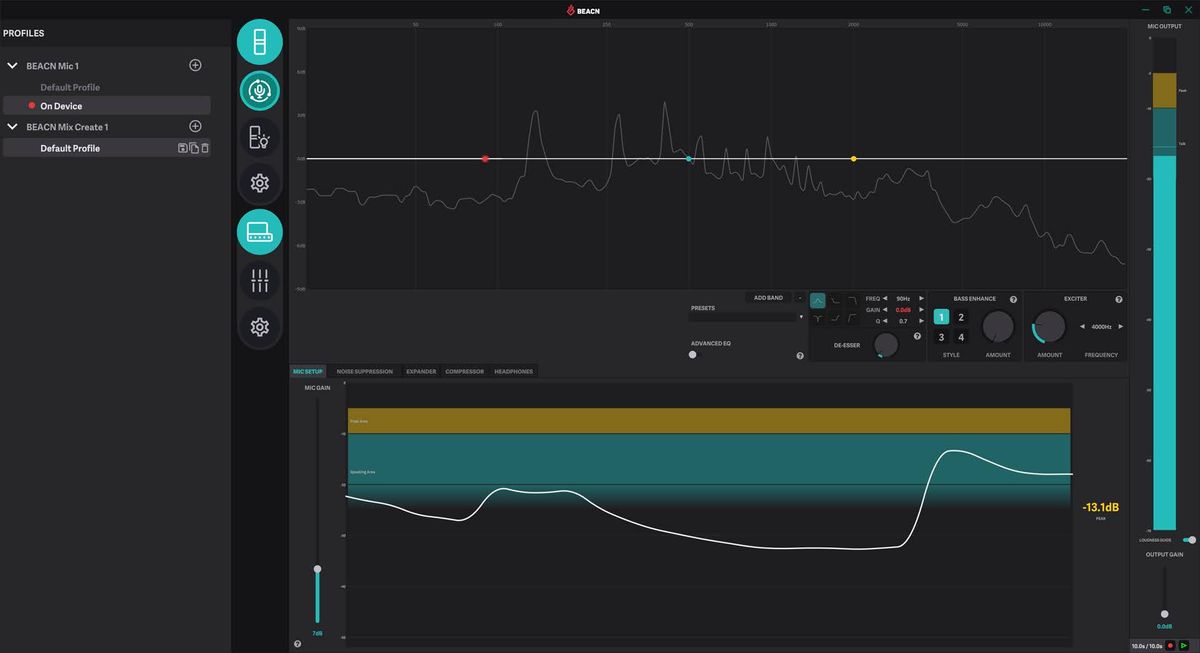
Task: Open the device icon at sidebar top
Action: click(x=259, y=42)
